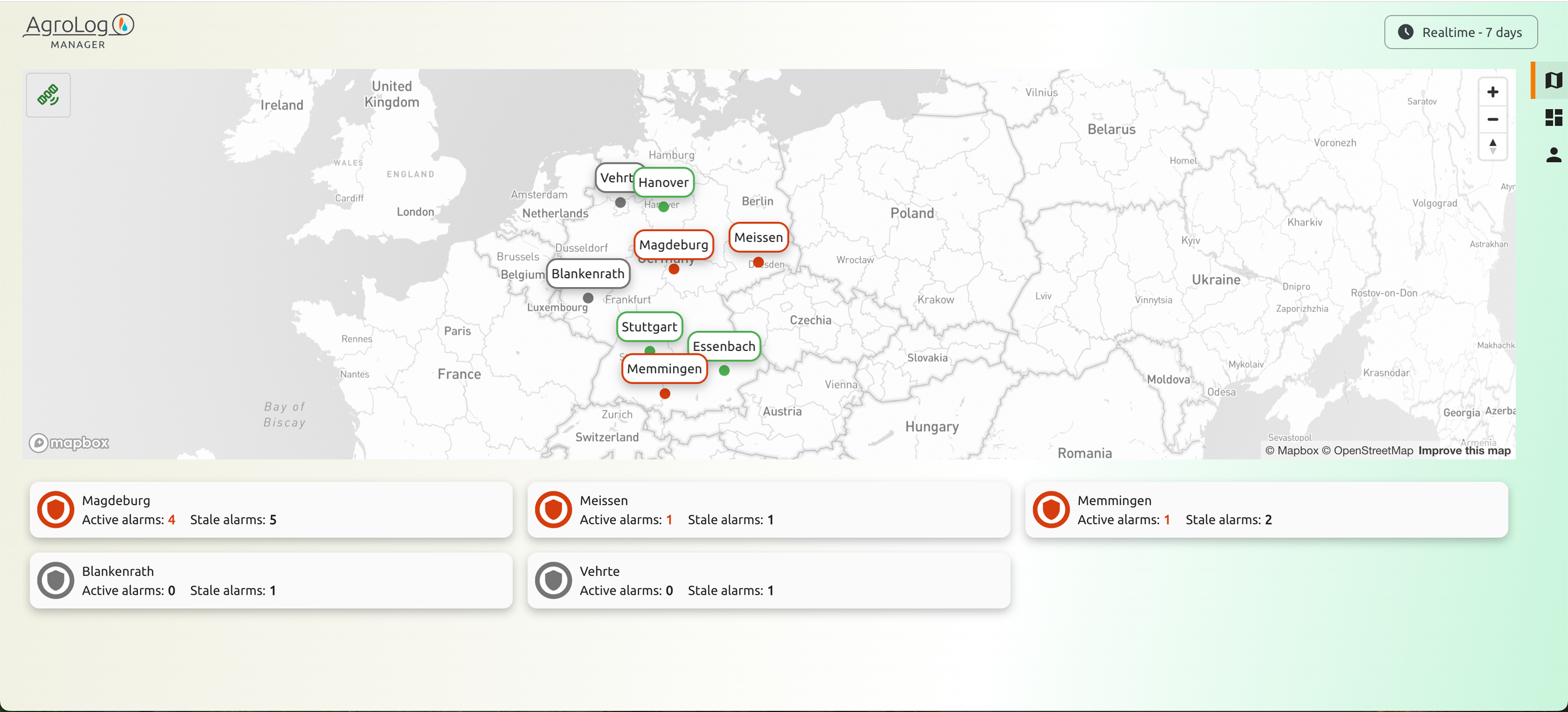Screen dimensions: 1568x712
Task: Select the Essenbach marker on the map
Action: tap(724, 347)
